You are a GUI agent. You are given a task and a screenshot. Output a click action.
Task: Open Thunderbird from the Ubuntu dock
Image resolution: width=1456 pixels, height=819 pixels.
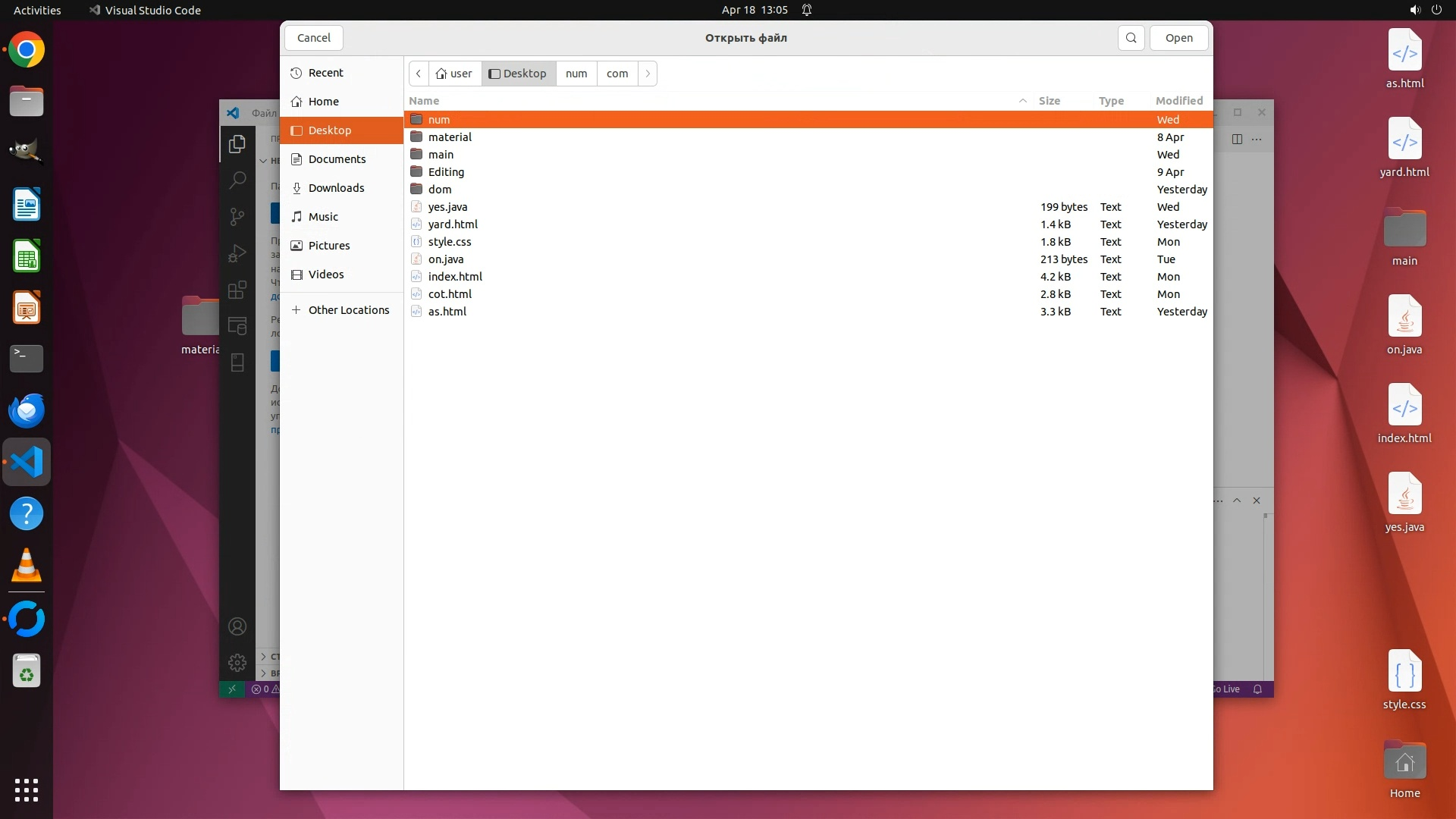(27, 410)
